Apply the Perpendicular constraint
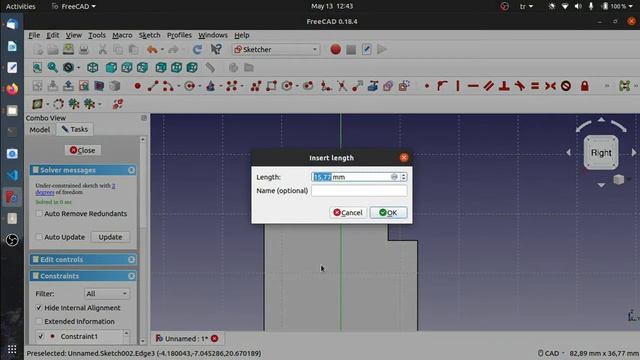 click(504, 86)
